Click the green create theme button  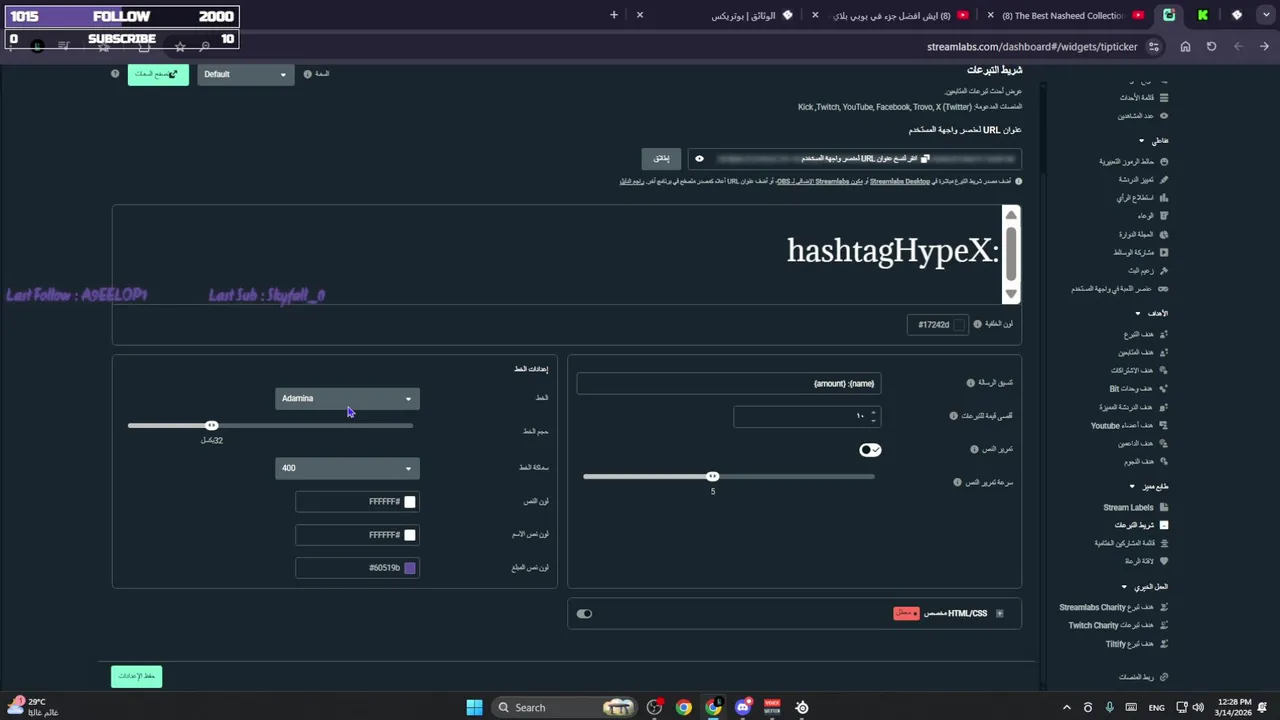click(x=158, y=74)
